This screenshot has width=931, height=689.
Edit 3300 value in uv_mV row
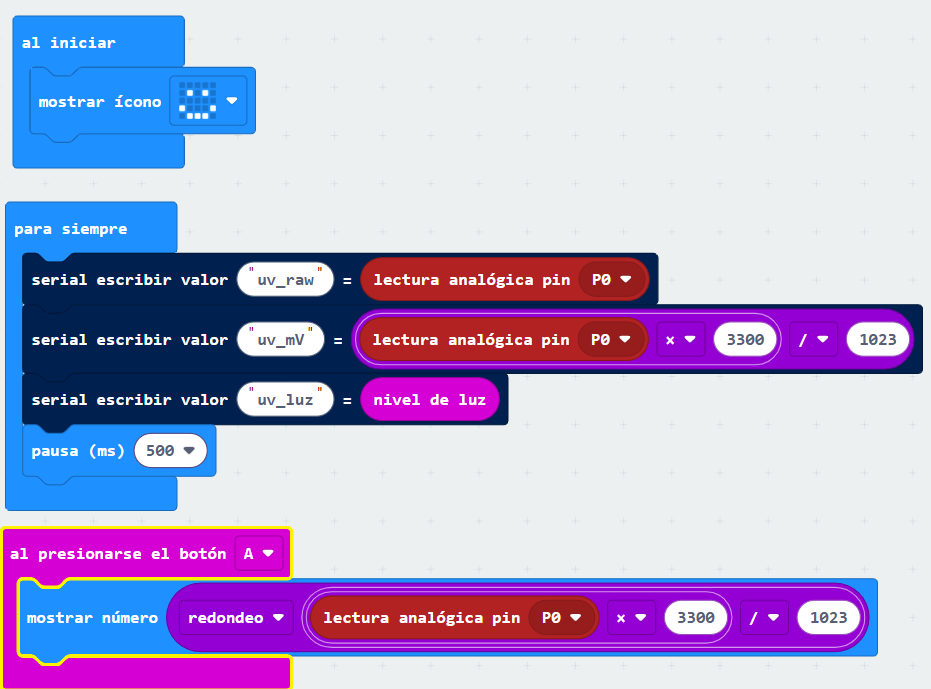pyautogui.click(x=745, y=340)
